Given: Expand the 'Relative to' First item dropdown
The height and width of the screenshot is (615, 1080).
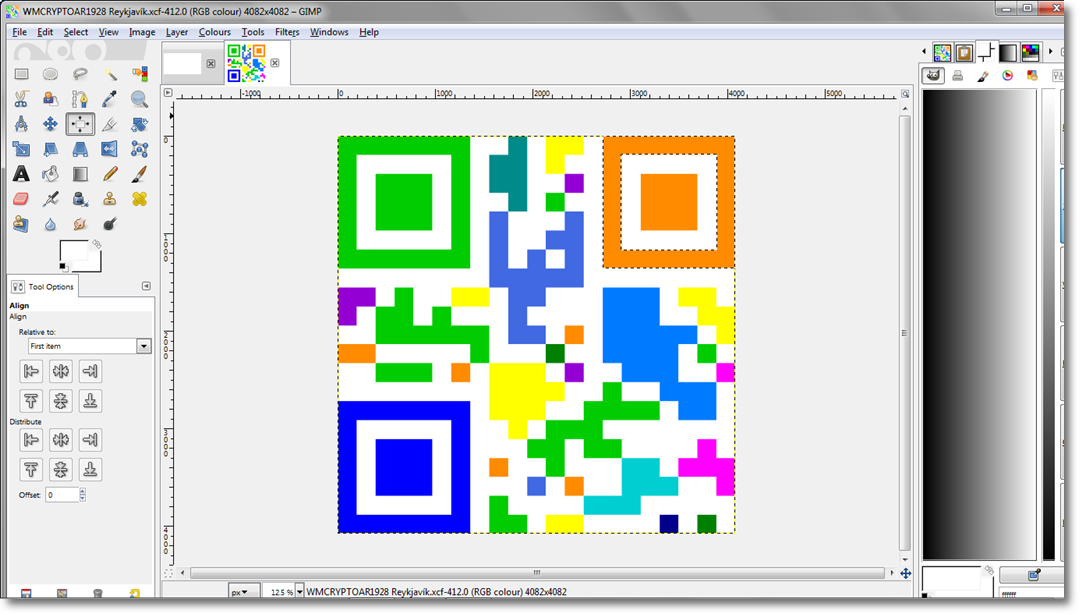Looking at the screenshot, I should pyautogui.click(x=90, y=346).
